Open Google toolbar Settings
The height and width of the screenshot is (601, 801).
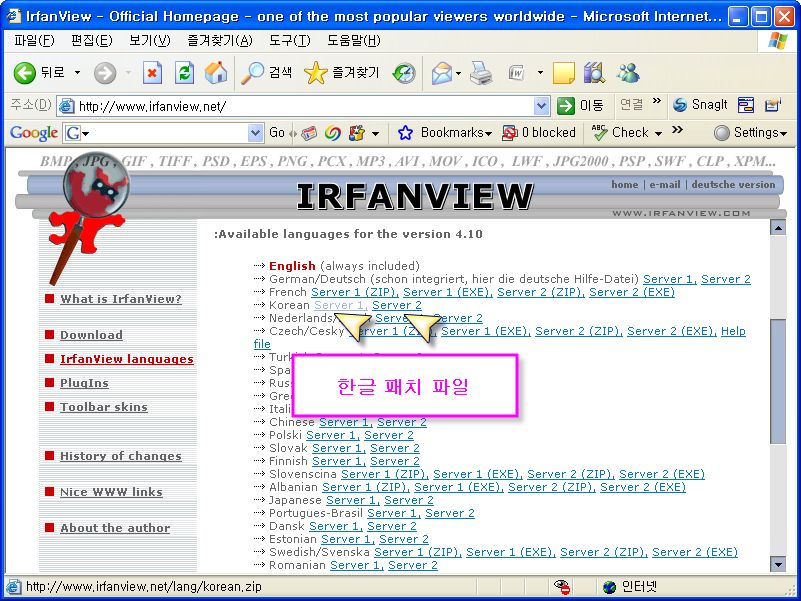(x=750, y=133)
